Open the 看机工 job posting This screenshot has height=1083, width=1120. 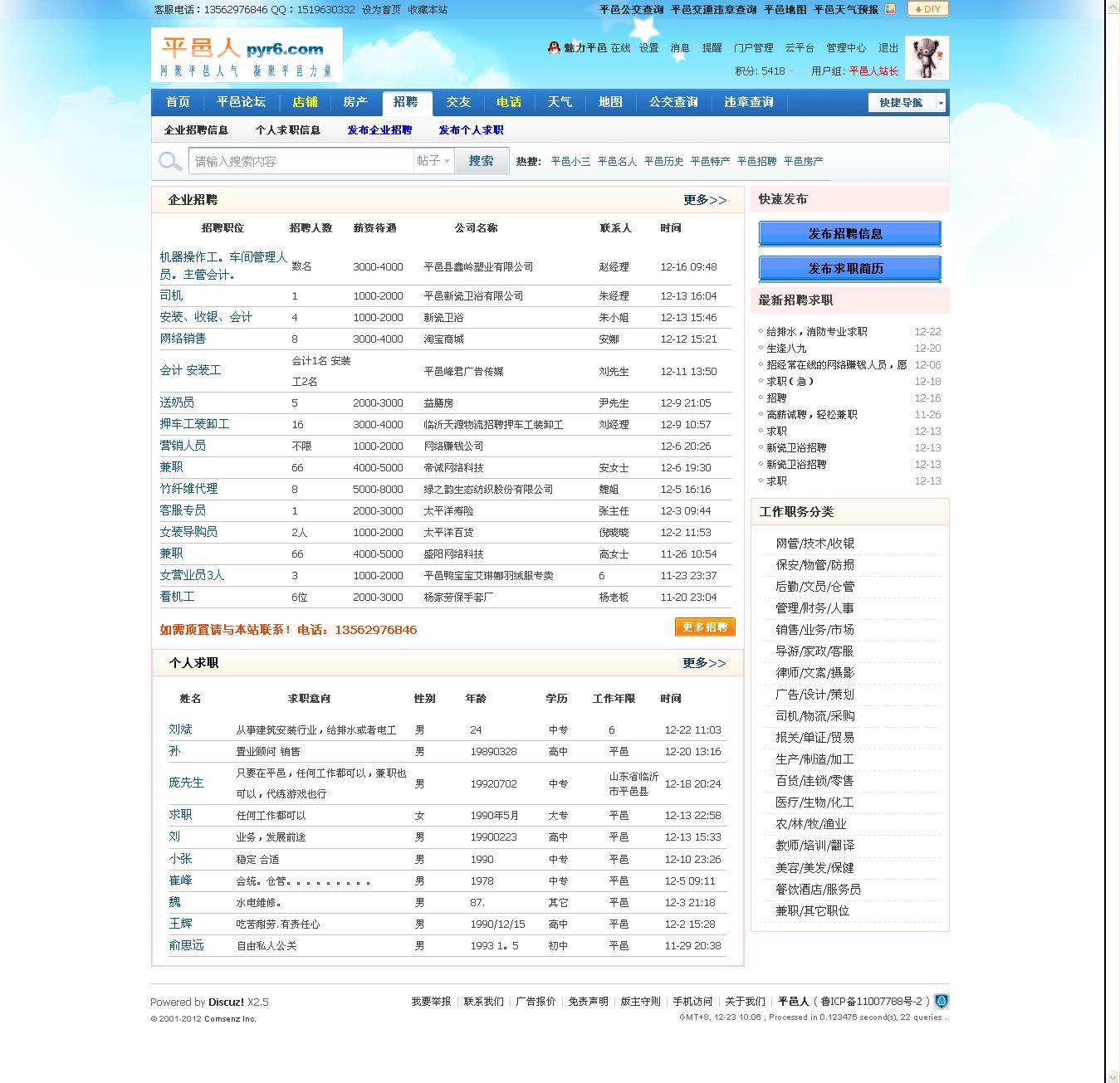[x=177, y=597]
